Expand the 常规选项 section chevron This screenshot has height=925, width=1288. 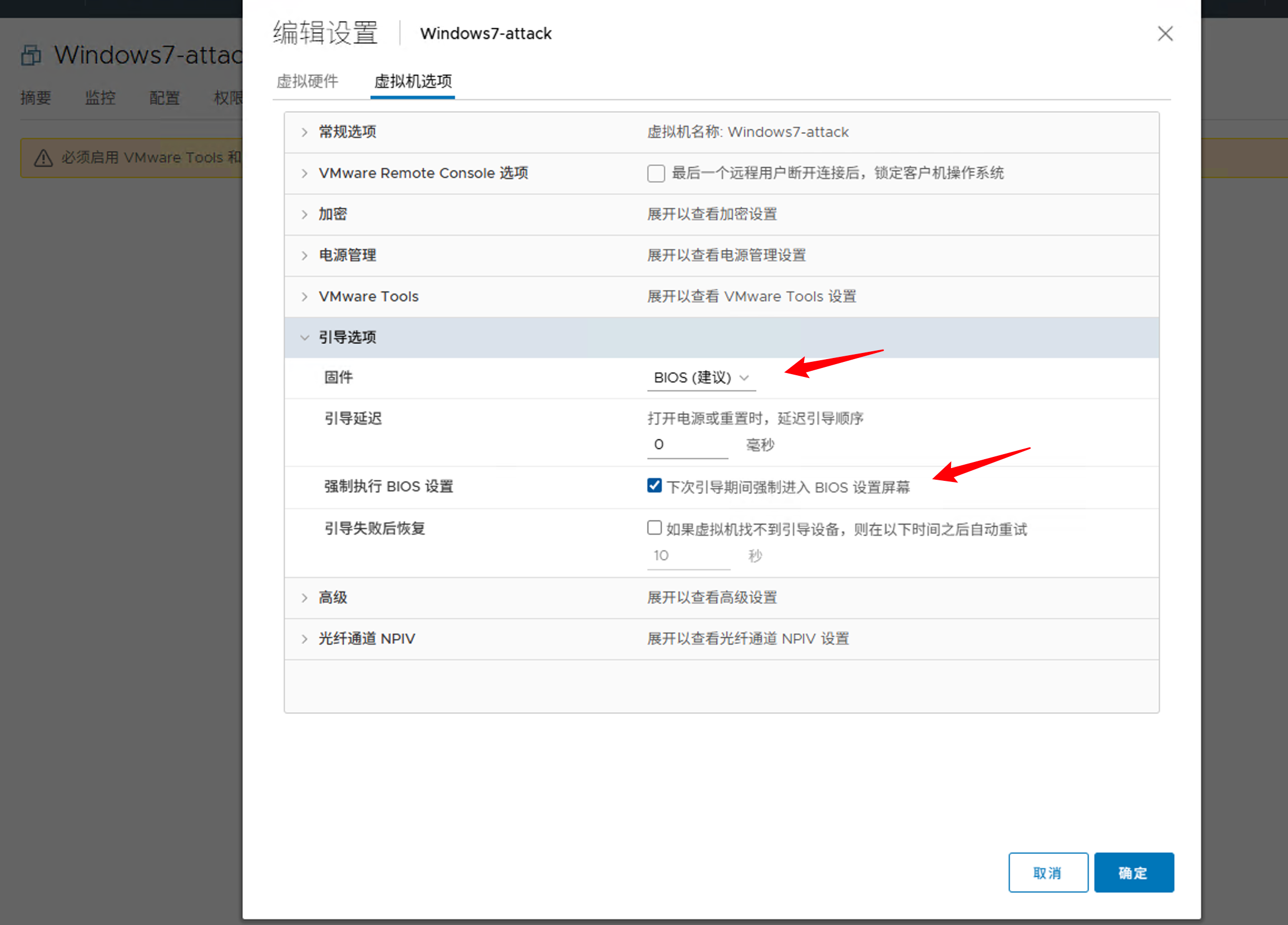304,132
